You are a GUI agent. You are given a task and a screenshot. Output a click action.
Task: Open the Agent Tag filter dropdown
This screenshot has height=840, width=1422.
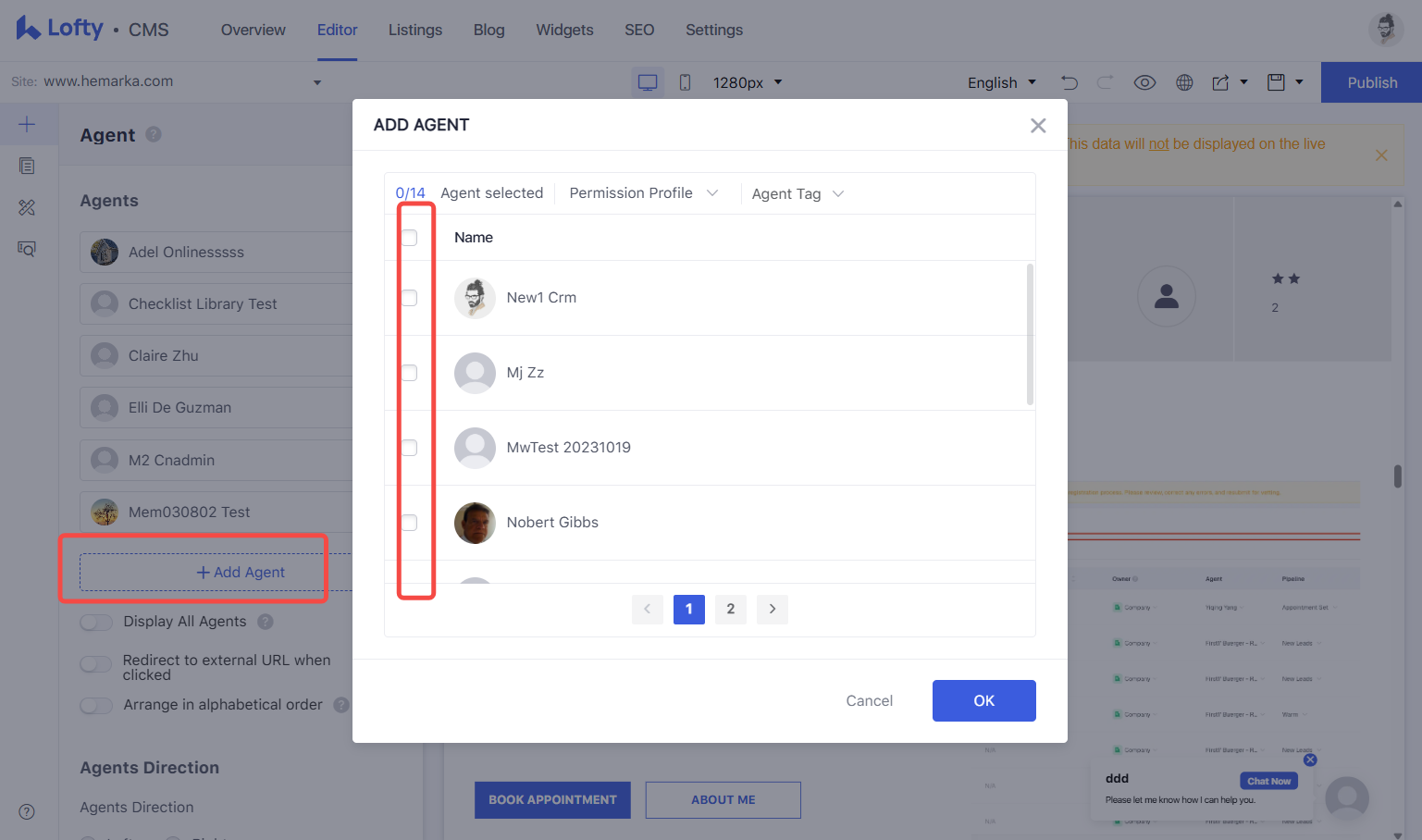click(x=798, y=193)
